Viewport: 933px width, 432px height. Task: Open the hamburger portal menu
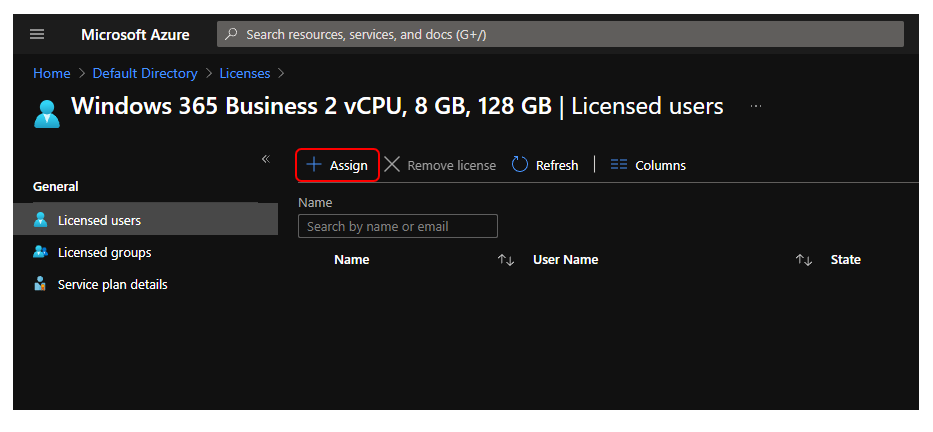(x=37, y=35)
